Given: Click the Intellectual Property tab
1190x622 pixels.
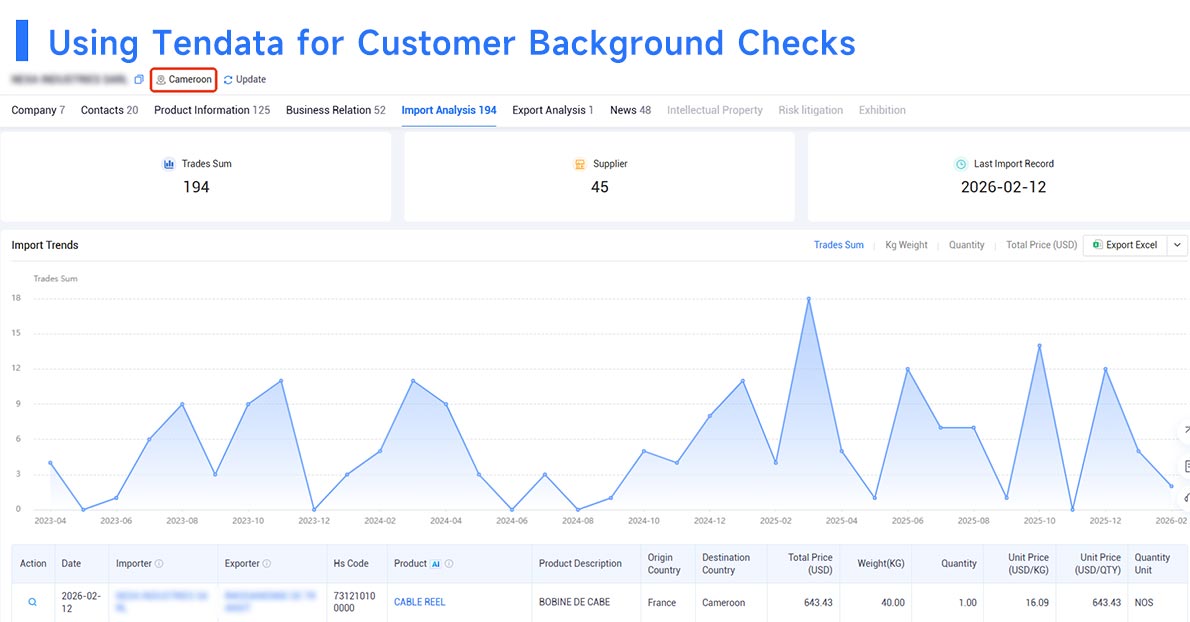Looking at the screenshot, I should pos(715,110).
